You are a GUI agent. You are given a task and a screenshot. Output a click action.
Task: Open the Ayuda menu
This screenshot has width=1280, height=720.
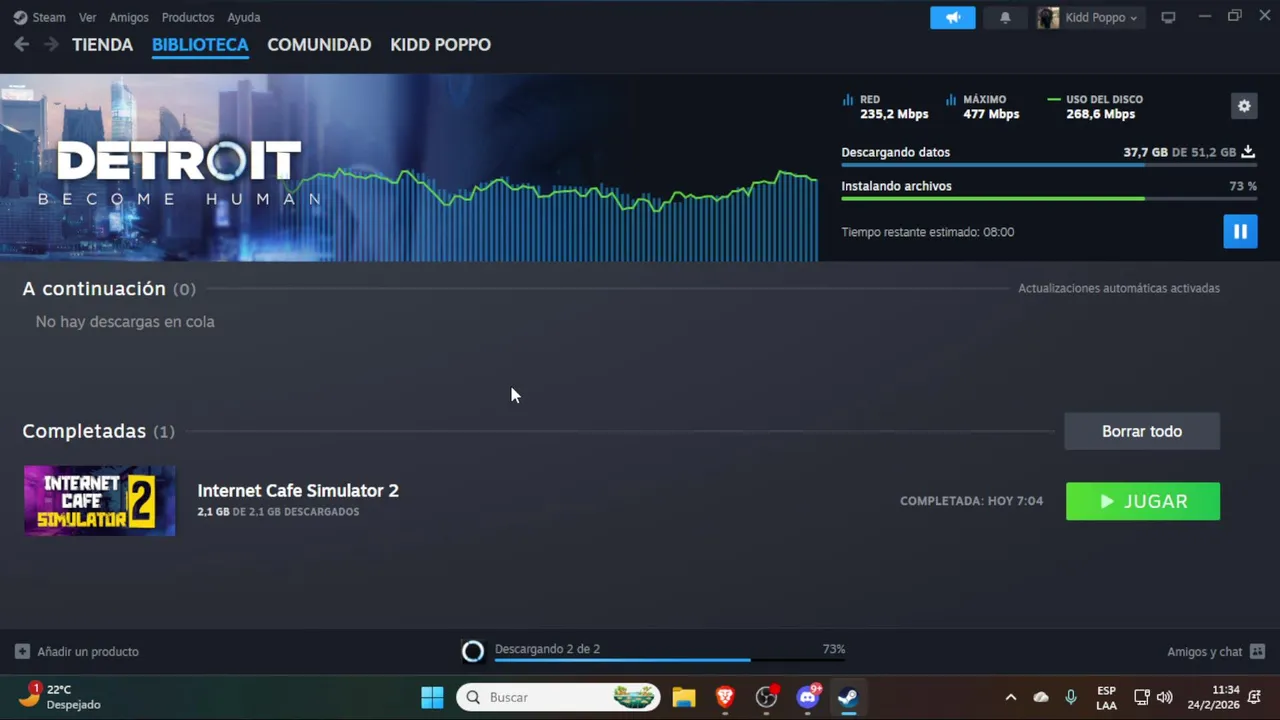[244, 17]
